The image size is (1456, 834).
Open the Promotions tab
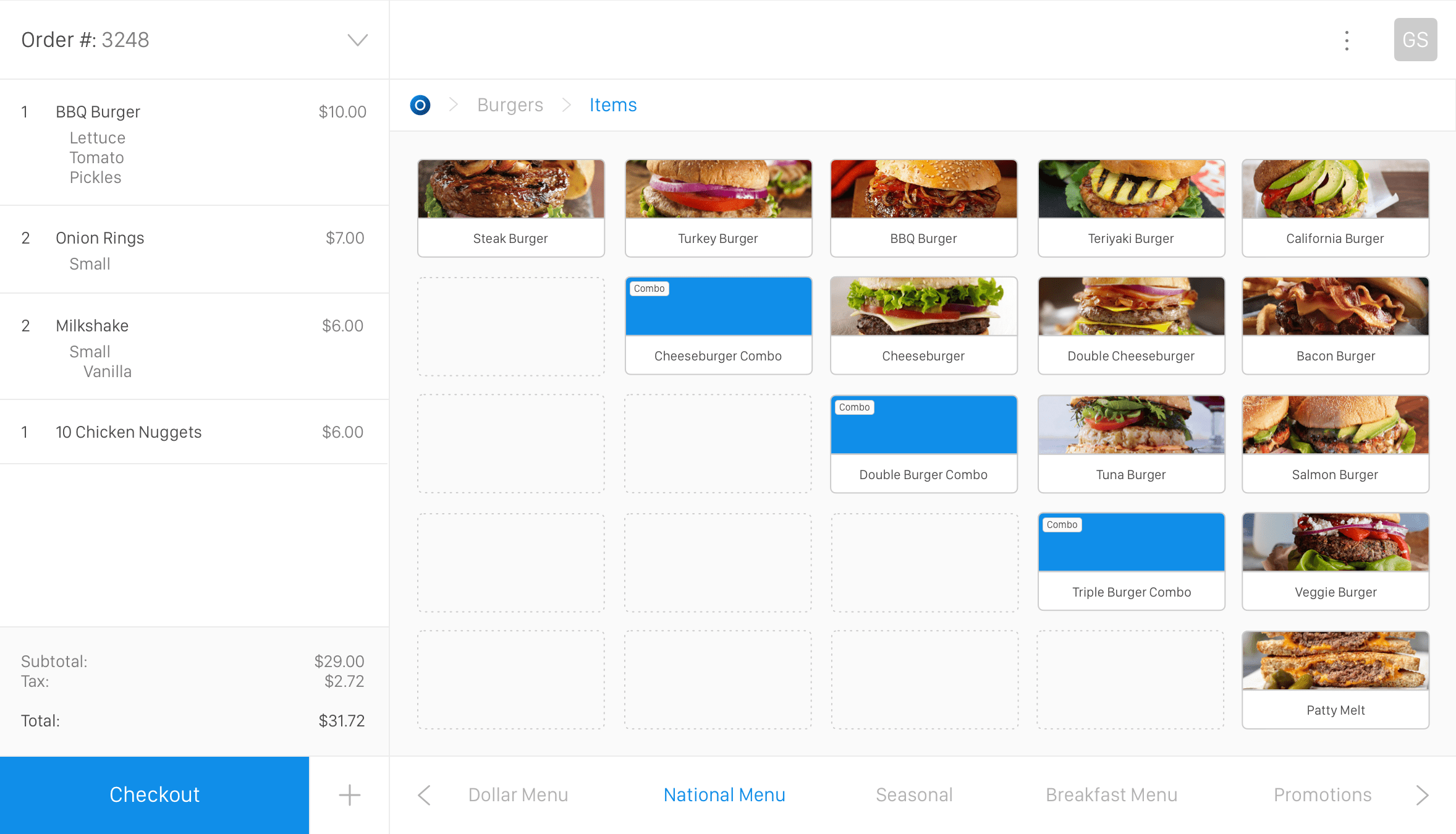(1323, 795)
